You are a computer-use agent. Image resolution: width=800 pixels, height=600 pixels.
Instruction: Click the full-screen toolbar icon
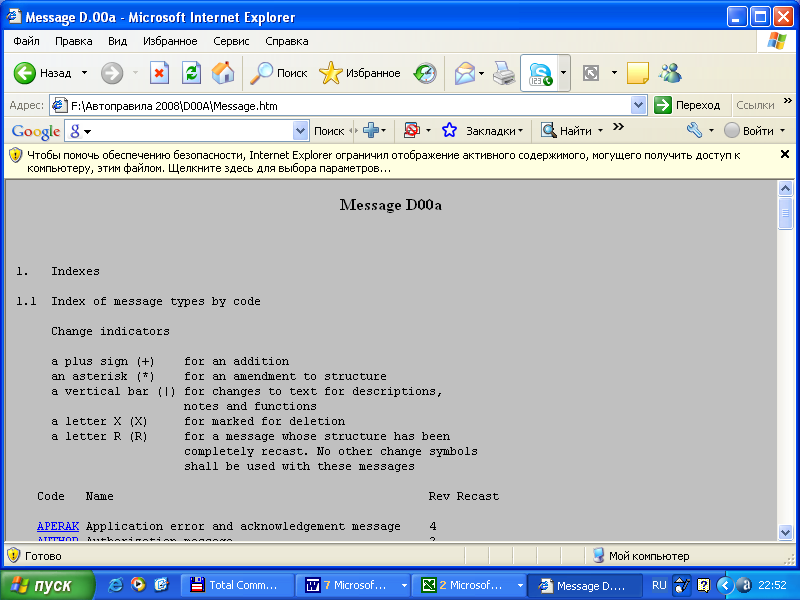coord(591,73)
